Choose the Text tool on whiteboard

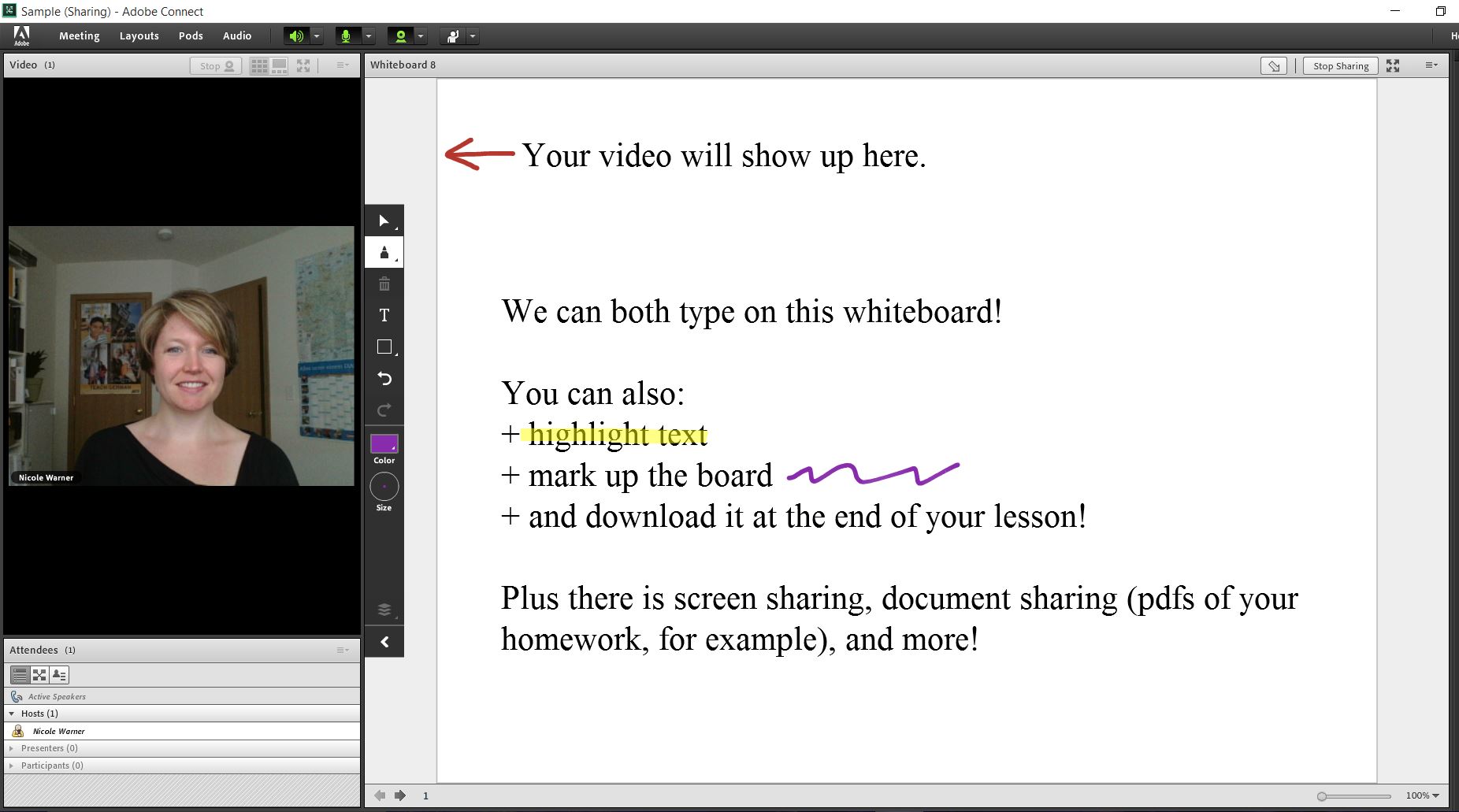click(384, 316)
